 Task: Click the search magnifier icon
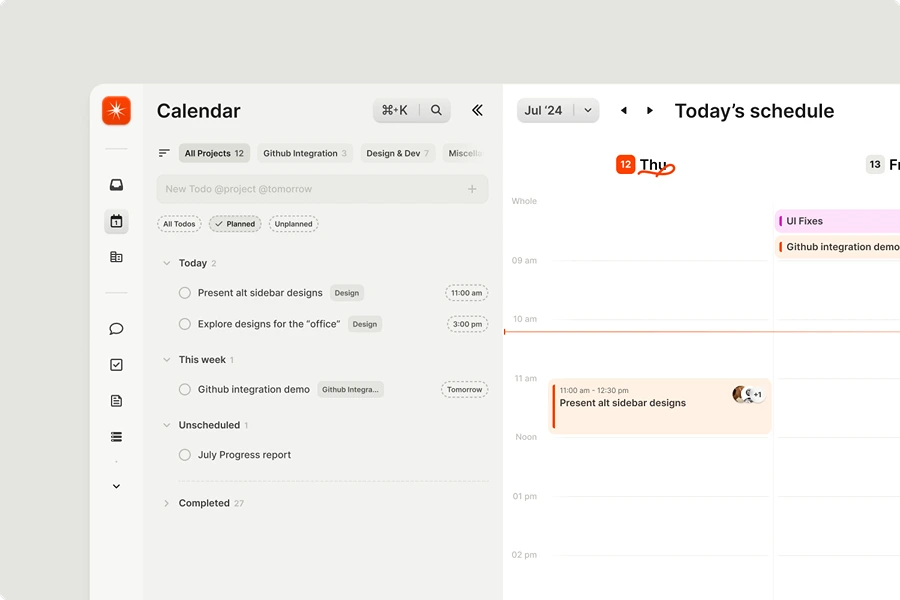coord(436,111)
